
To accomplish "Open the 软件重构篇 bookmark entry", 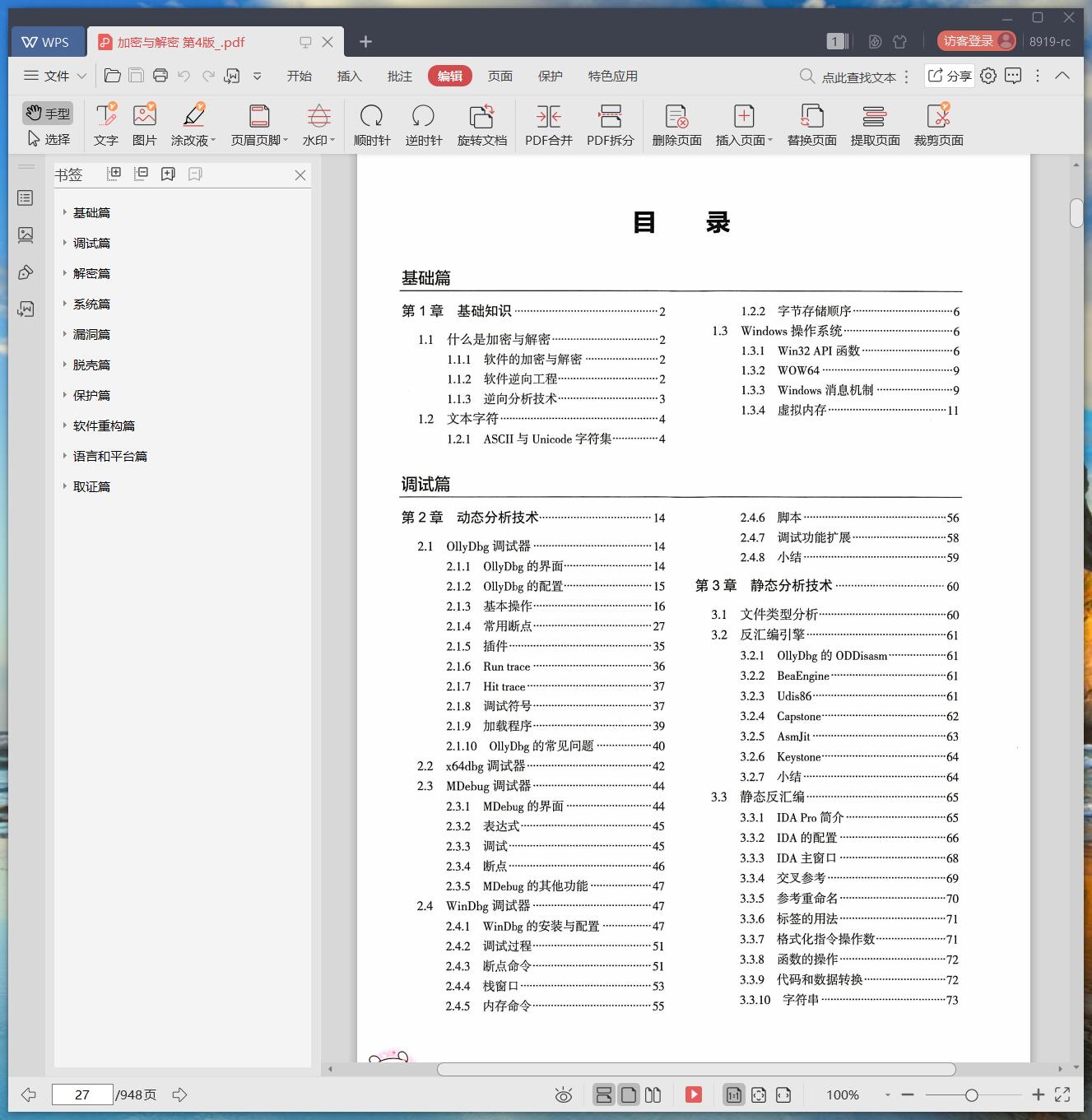I will [x=104, y=425].
